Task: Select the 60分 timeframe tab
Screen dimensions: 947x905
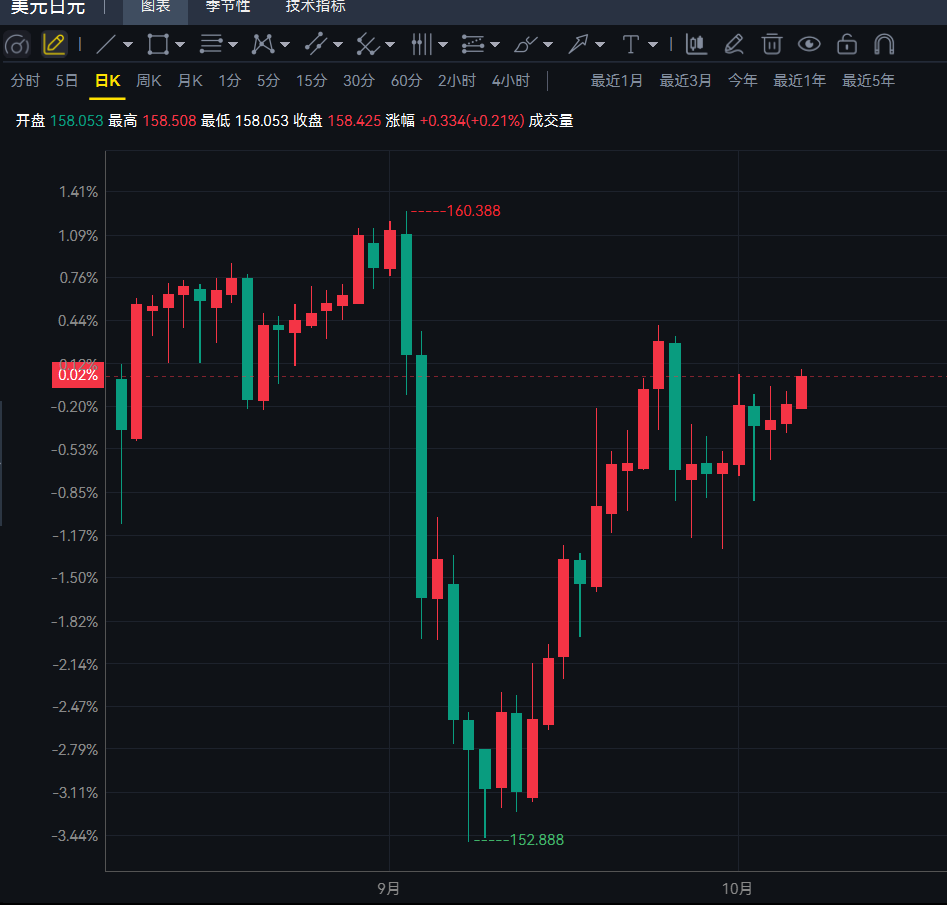Action: pyautogui.click(x=406, y=81)
